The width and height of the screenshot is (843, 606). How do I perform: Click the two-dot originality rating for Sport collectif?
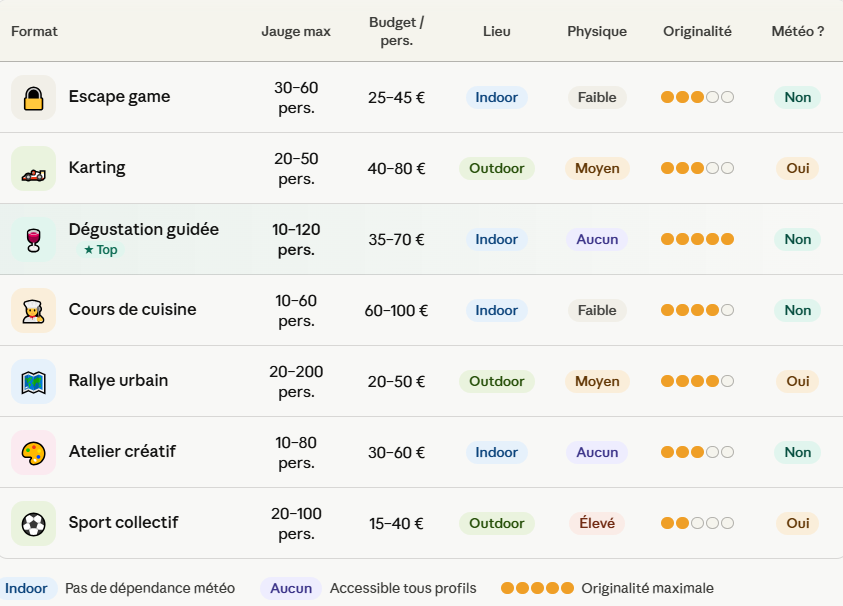point(697,523)
